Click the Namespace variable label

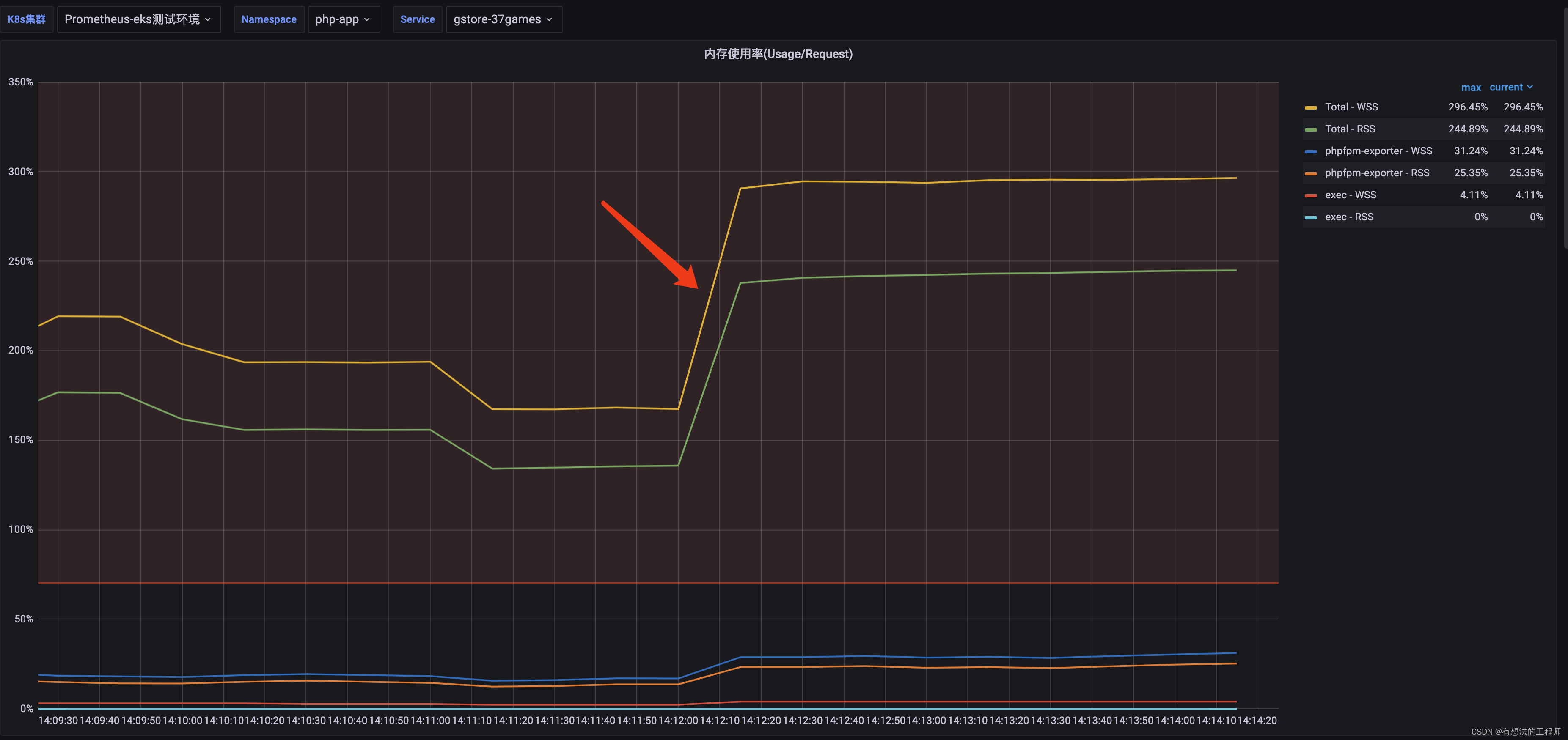pos(268,19)
